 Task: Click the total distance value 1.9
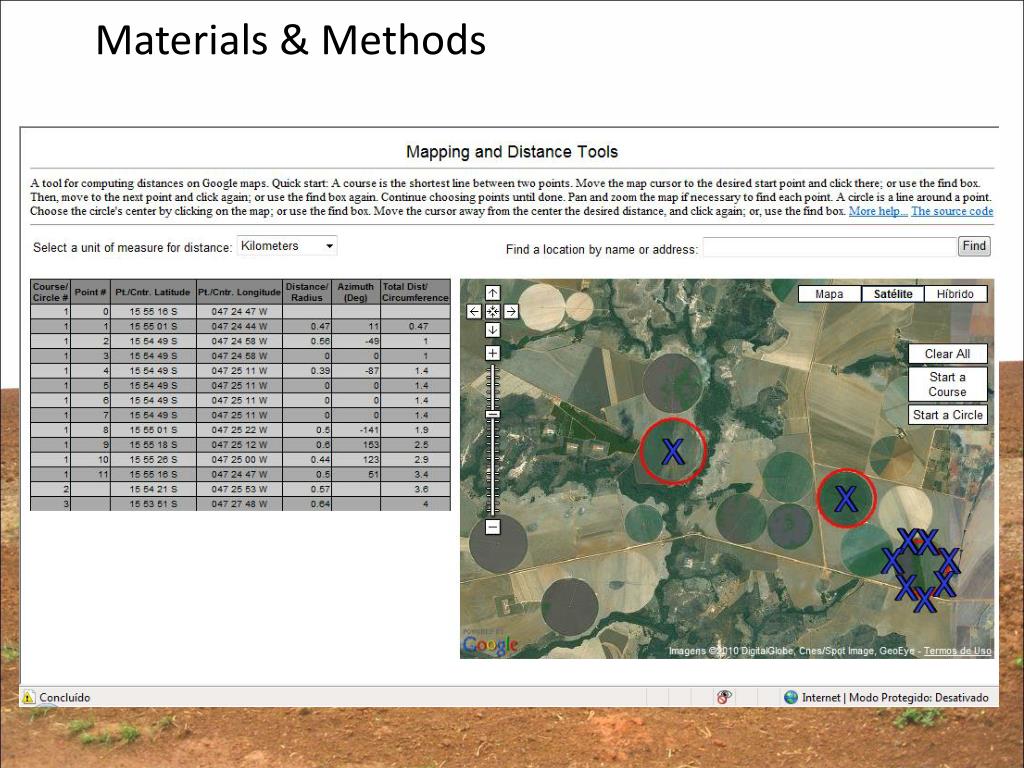[415, 430]
